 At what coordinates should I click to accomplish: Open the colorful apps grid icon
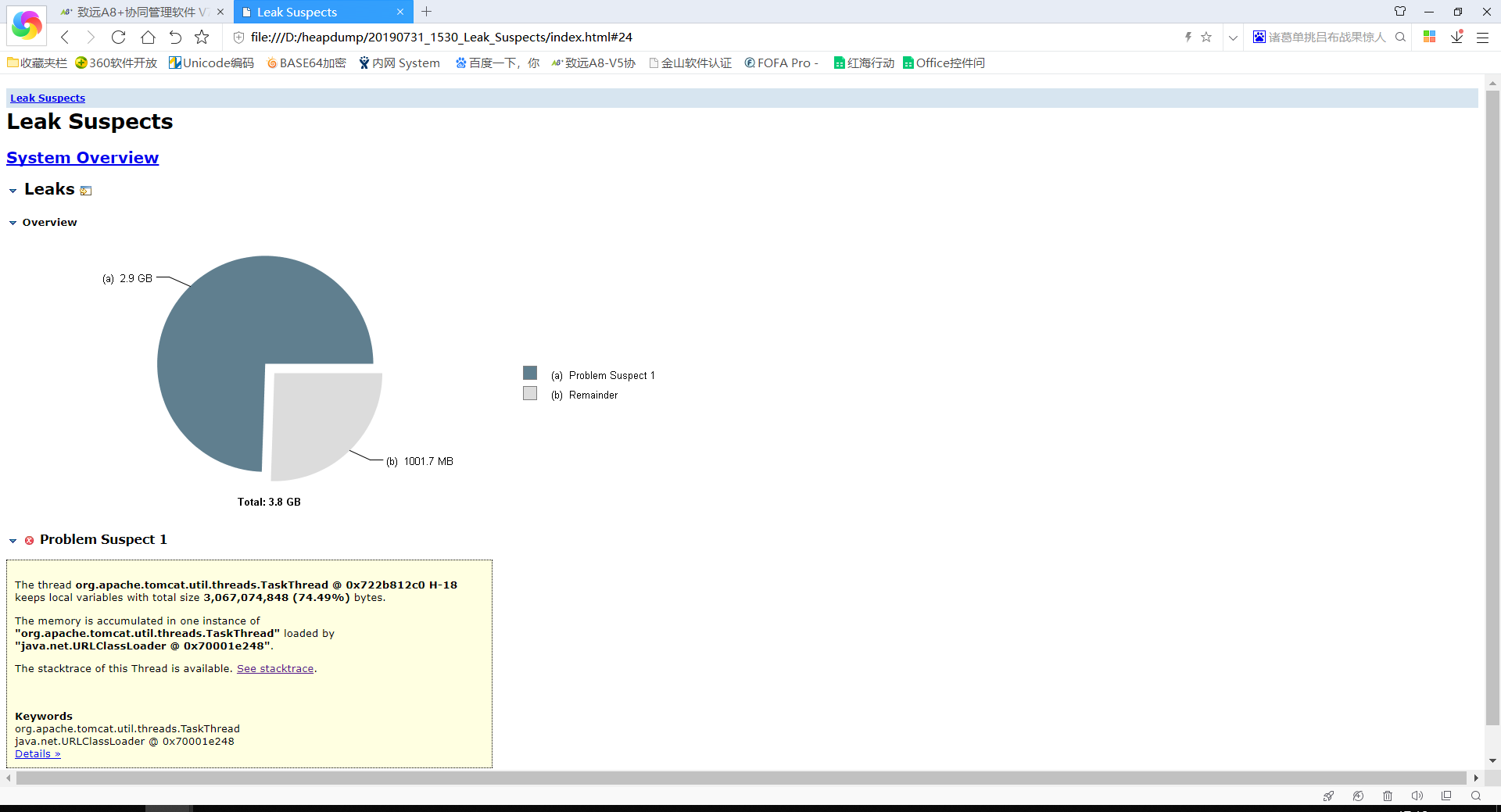point(1430,37)
